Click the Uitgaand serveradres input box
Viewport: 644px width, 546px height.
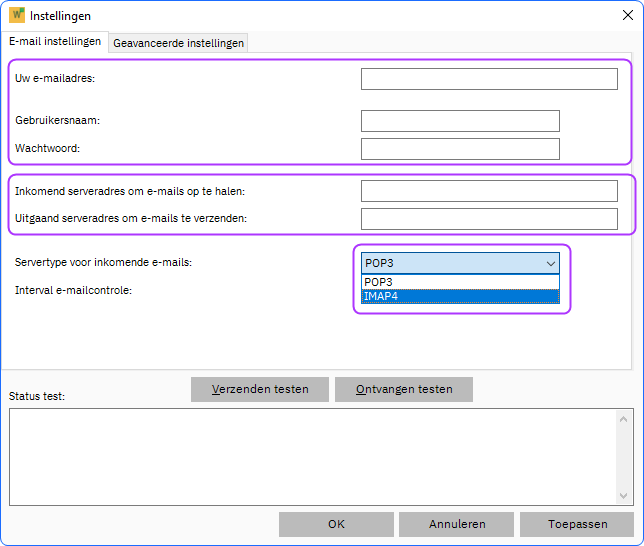(489, 219)
